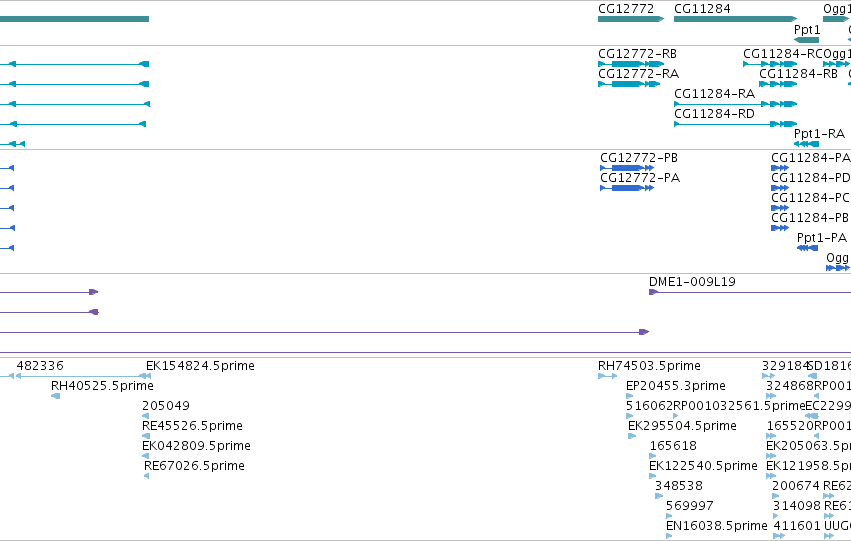Screen dimensions: 851x541
Task: Select the CG12772-PB protein glyph
Action: point(627,168)
